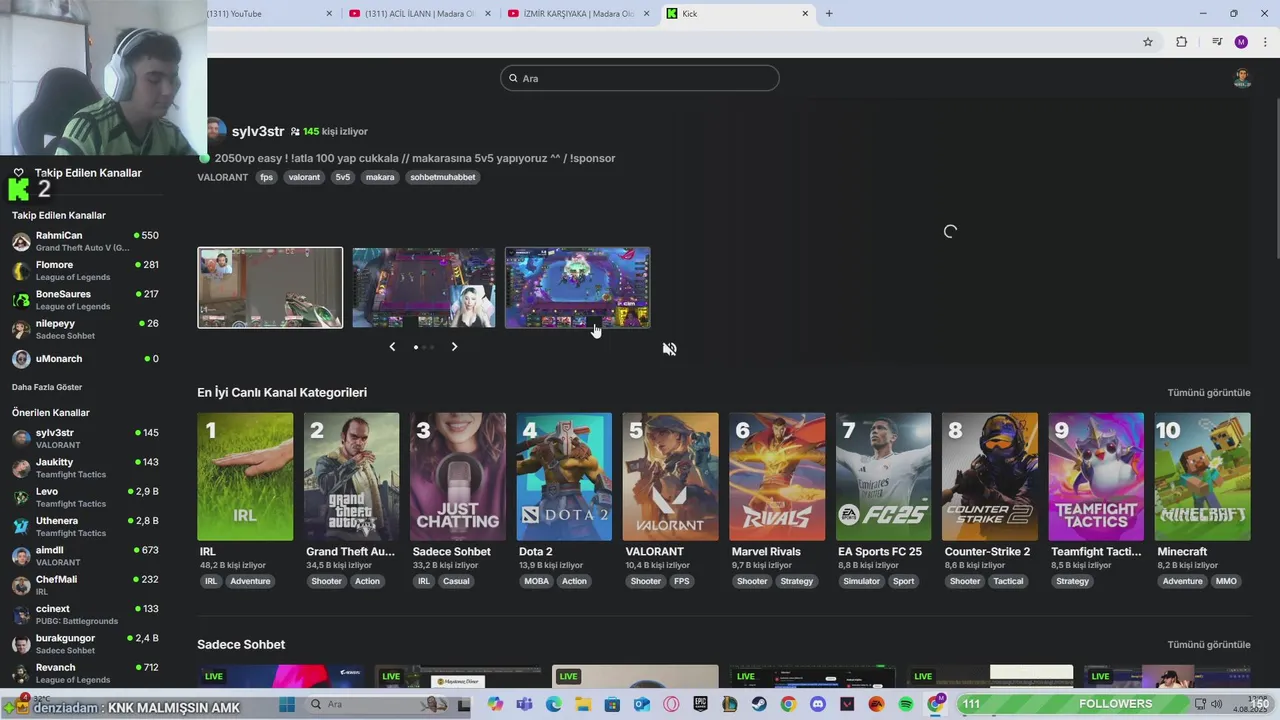Select the 'makara' stream tag
The image size is (1280, 720).
click(x=380, y=177)
